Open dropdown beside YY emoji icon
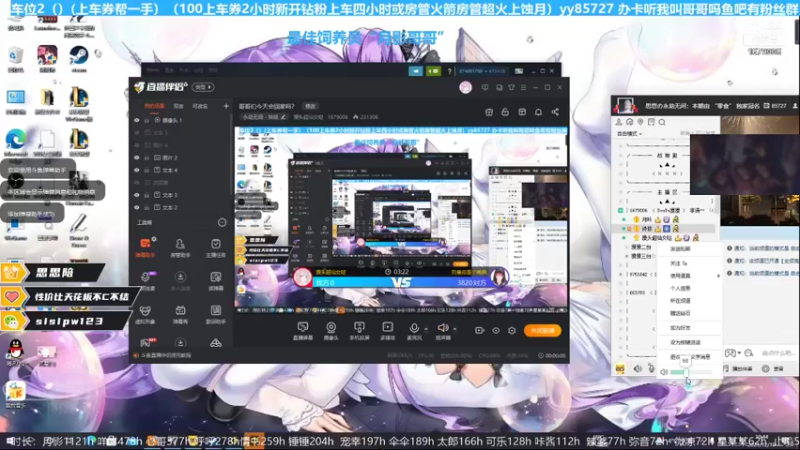This screenshot has height=450, width=800. (x=739, y=353)
